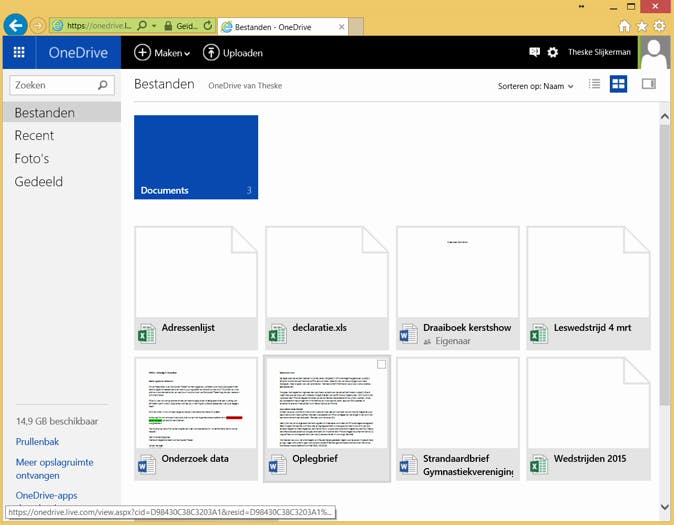Select Bestanden in the sidebar
This screenshot has height=525, width=674.
coord(62,113)
